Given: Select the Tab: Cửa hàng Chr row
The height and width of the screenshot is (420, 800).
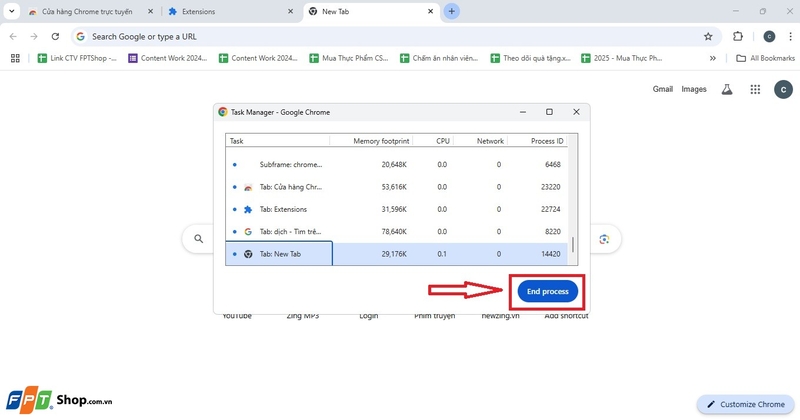Looking at the screenshot, I should click(x=396, y=187).
